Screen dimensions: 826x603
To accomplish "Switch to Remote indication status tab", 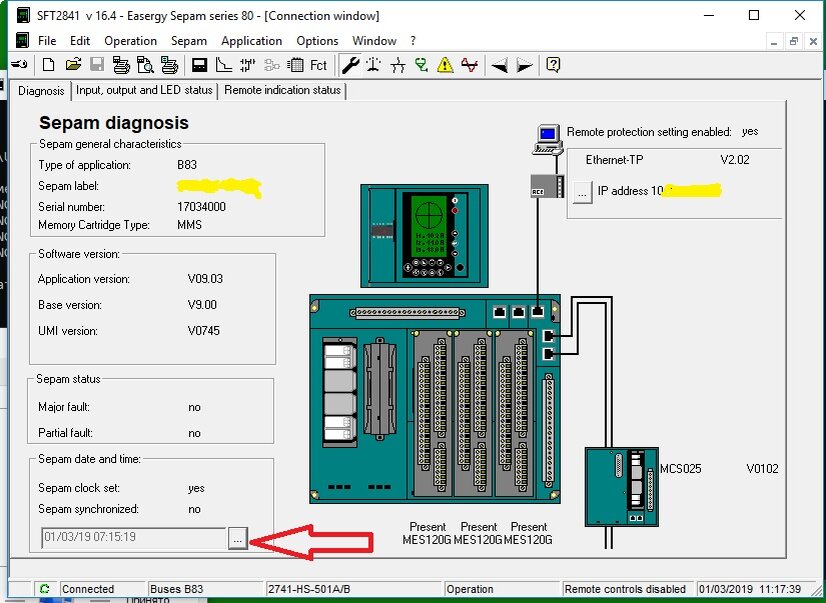I will click(x=282, y=90).
